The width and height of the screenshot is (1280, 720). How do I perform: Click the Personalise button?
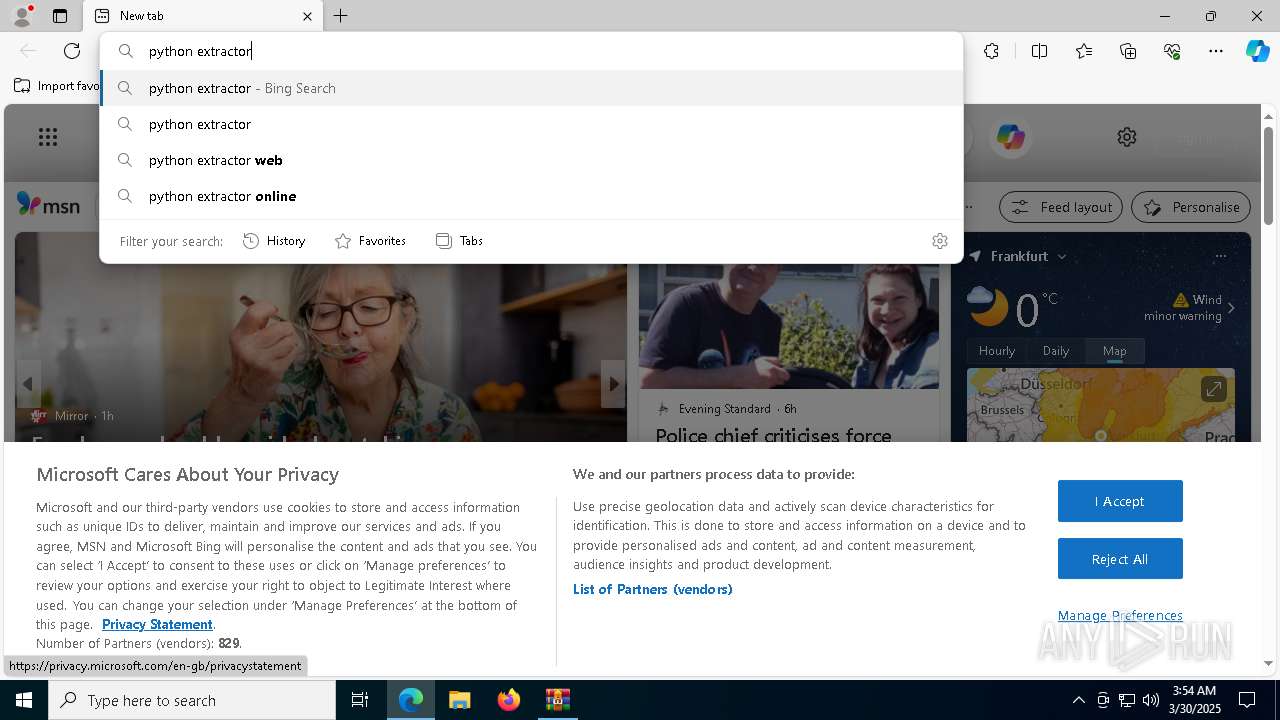1191,207
